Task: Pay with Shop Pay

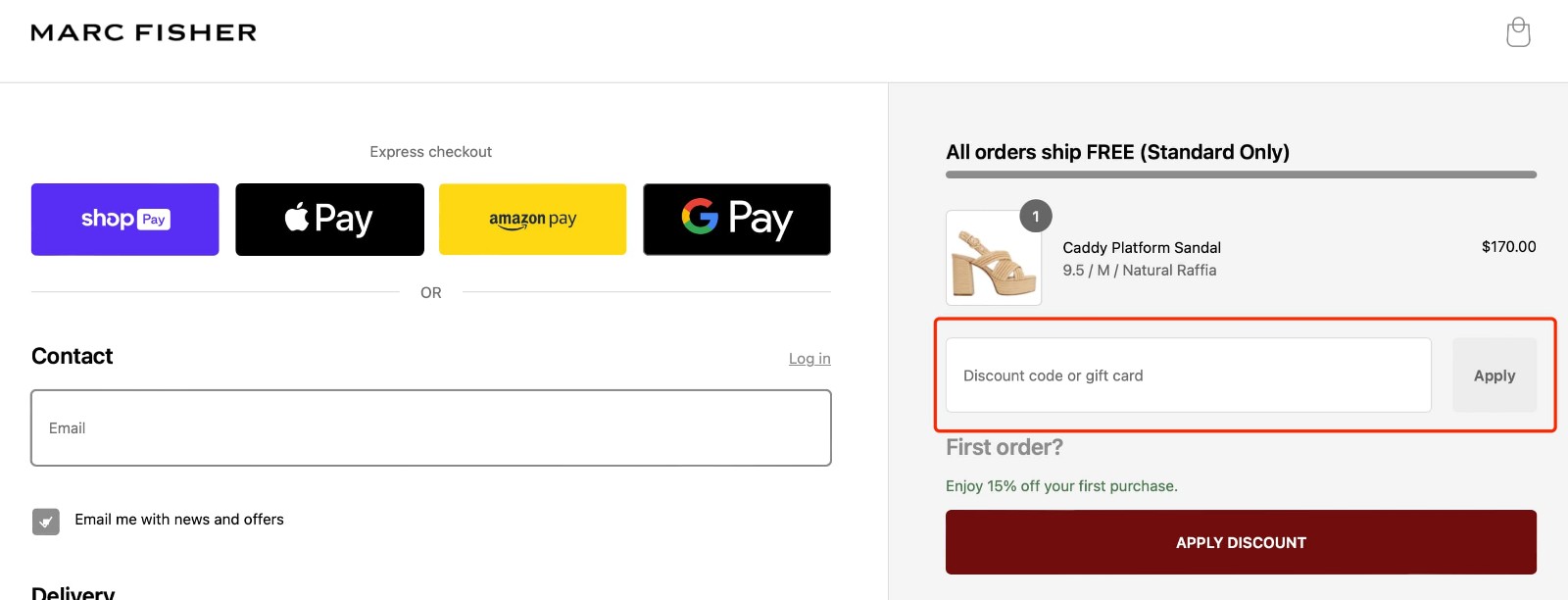Action: click(x=124, y=219)
